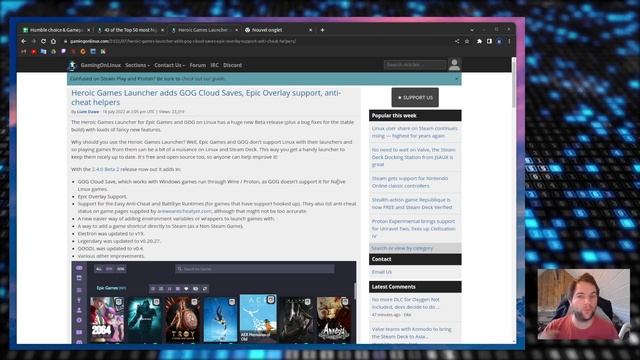The width and height of the screenshot is (640, 360).
Task: Open 'No need to wait on Valve' article
Action: click(x=413, y=157)
